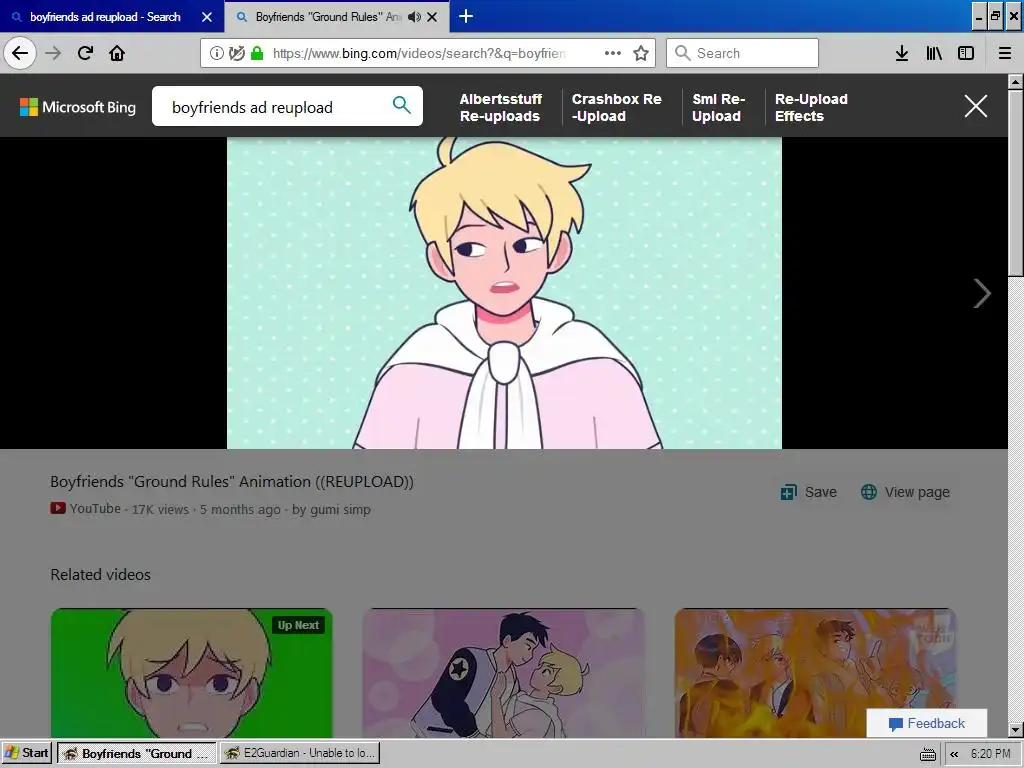Open the browser home page
This screenshot has width=1024, height=768.
(x=117, y=53)
